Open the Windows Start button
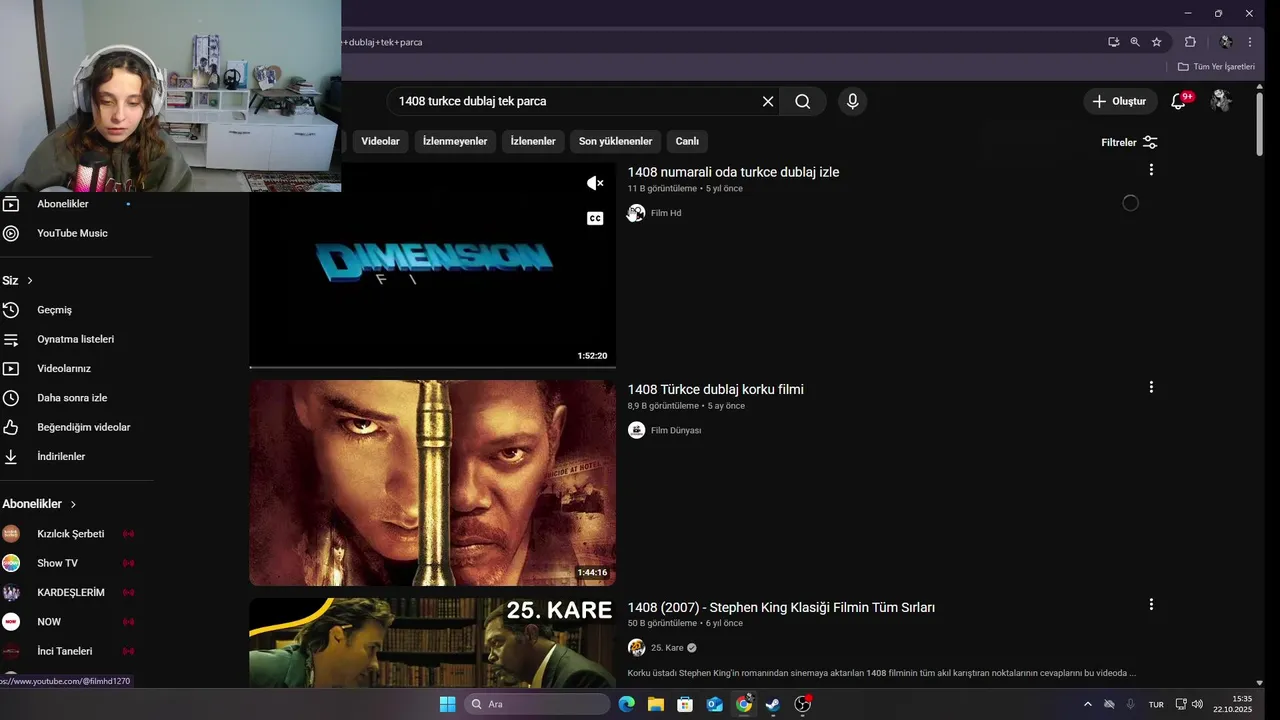Viewport: 1280px width, 720px height. (447, 704)
